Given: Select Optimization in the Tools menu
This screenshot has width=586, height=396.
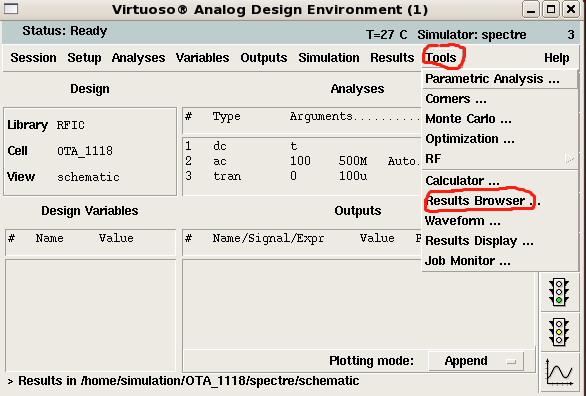Looking at the screenshot, I should pos(500,139).
